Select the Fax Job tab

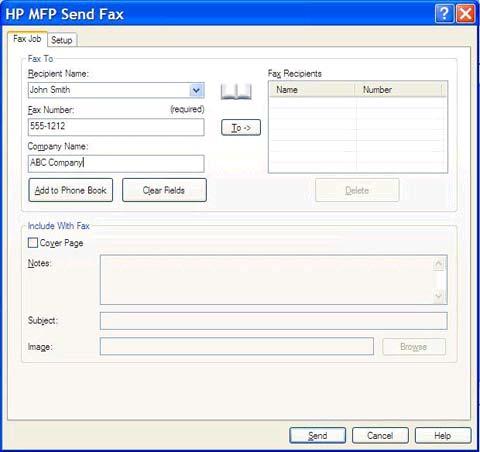27,39
